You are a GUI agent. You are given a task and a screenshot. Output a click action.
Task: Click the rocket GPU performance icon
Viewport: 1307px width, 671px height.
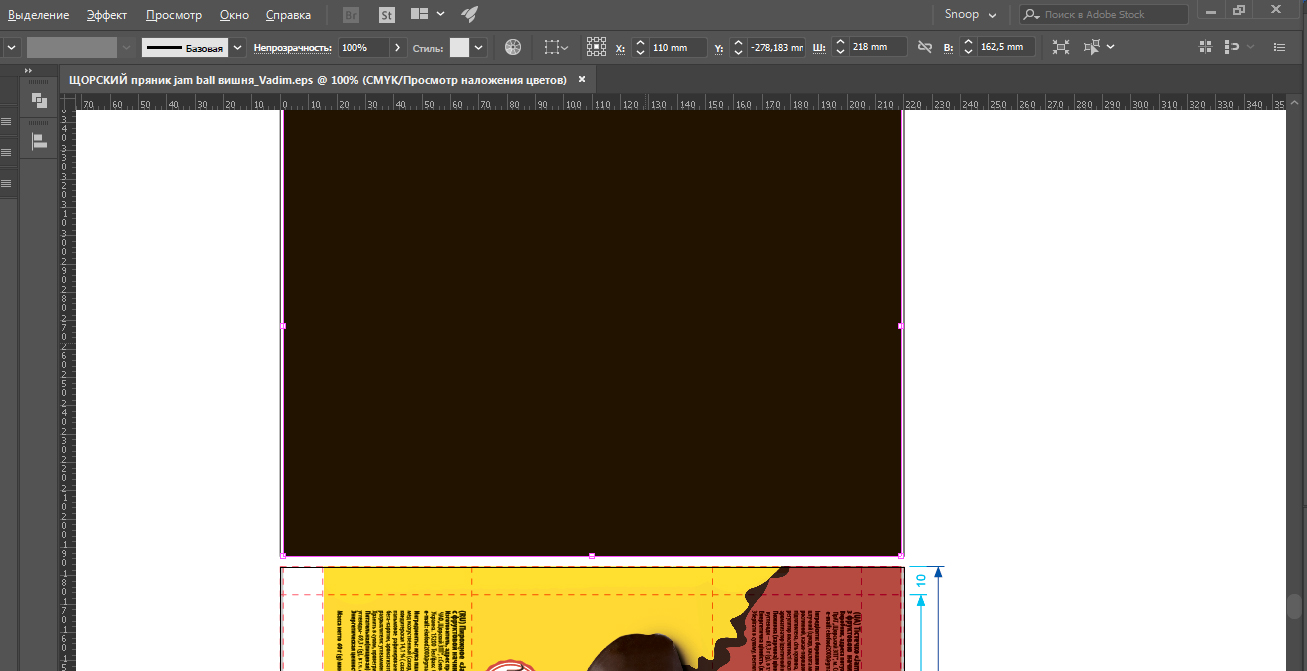coord(469,15)
